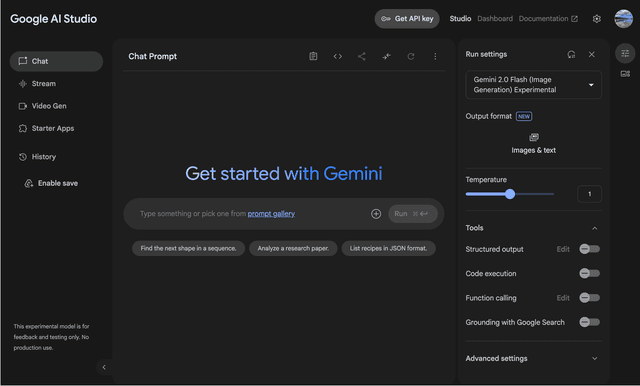Open the Documentation external link
The image size is (640, 386).
[548, 19]
